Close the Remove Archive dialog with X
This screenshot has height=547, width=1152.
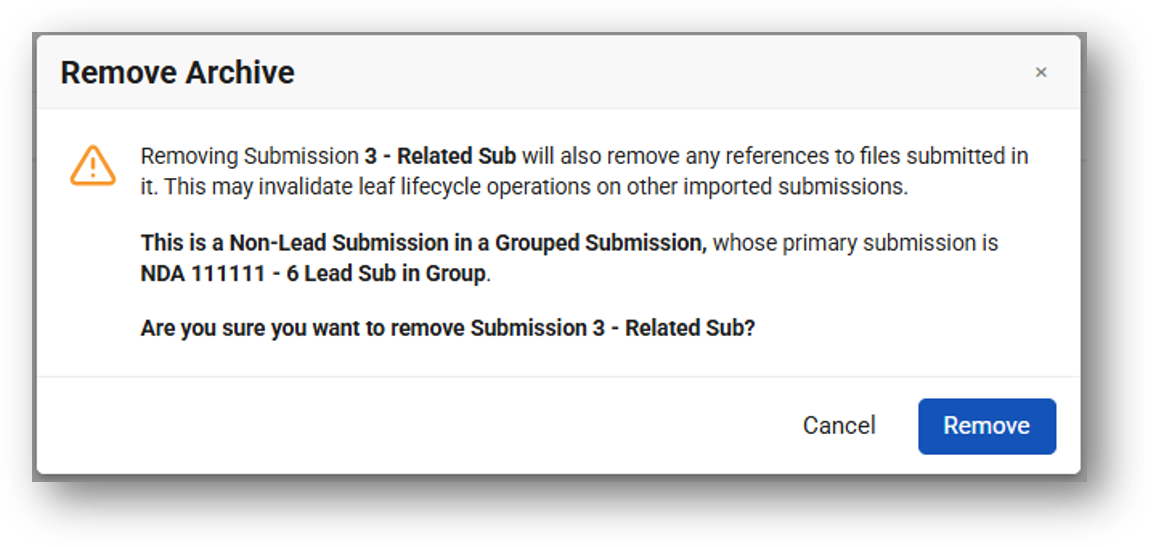pyautogui.click(x=1040, y=72)
